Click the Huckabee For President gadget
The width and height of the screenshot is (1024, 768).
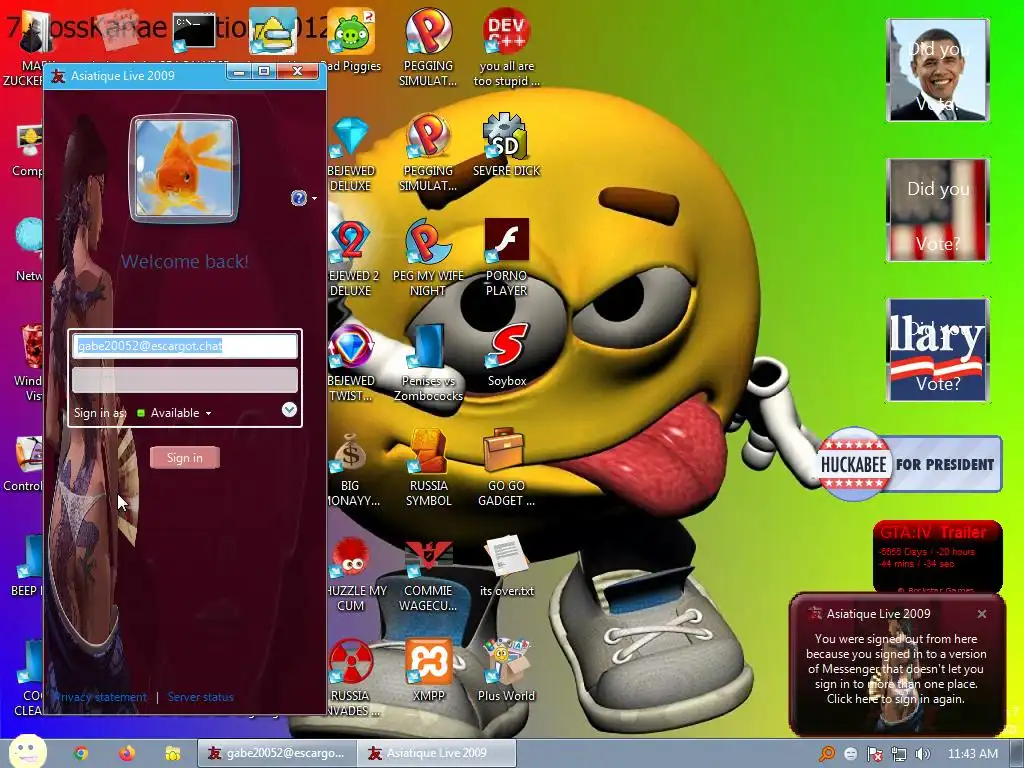click(910, 464)
